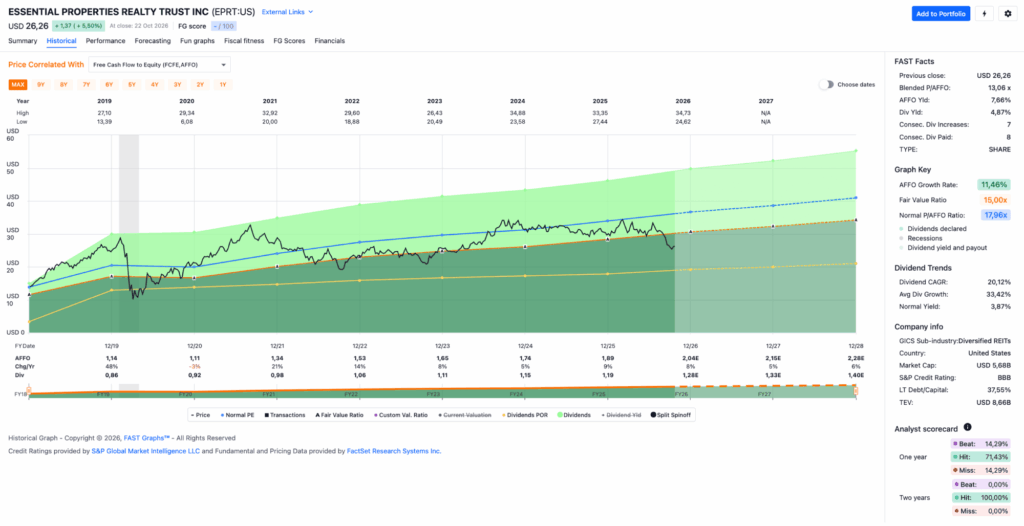Toggle Transactions legend item
Screen dimensions: 1024x526
pyautogui.click(x=285, y=415)
